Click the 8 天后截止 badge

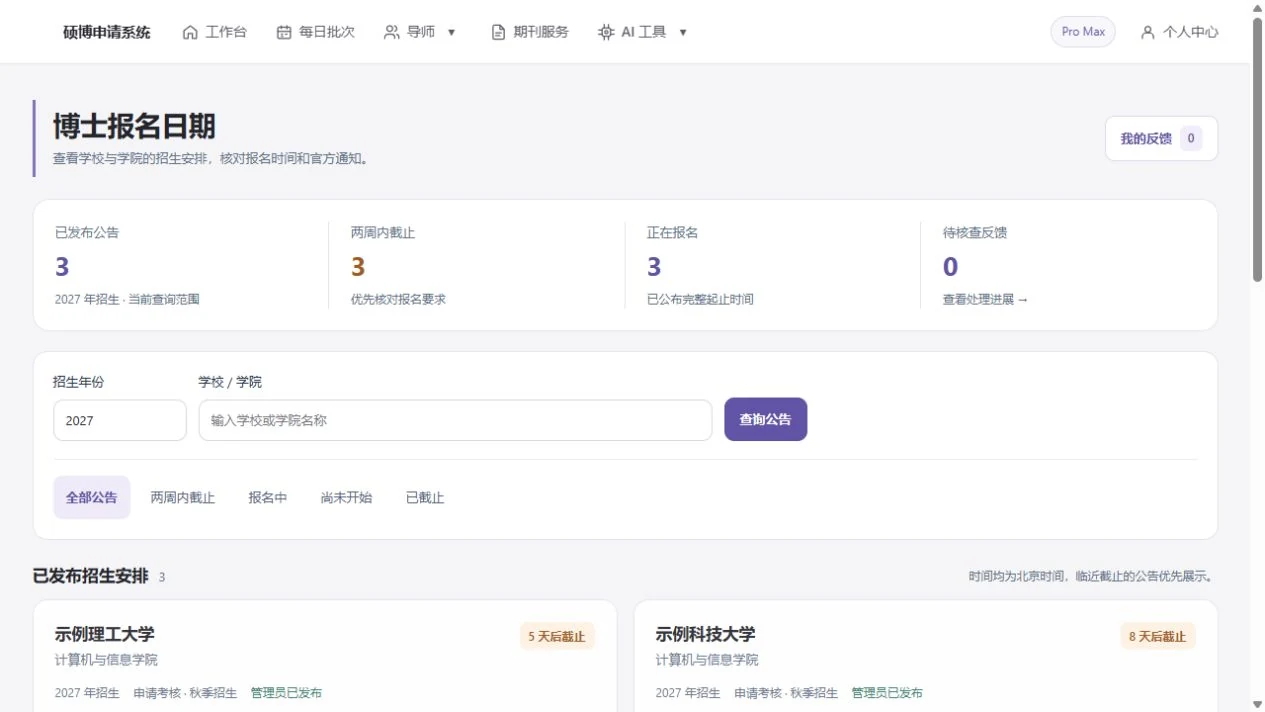(x=1158, y=636)
